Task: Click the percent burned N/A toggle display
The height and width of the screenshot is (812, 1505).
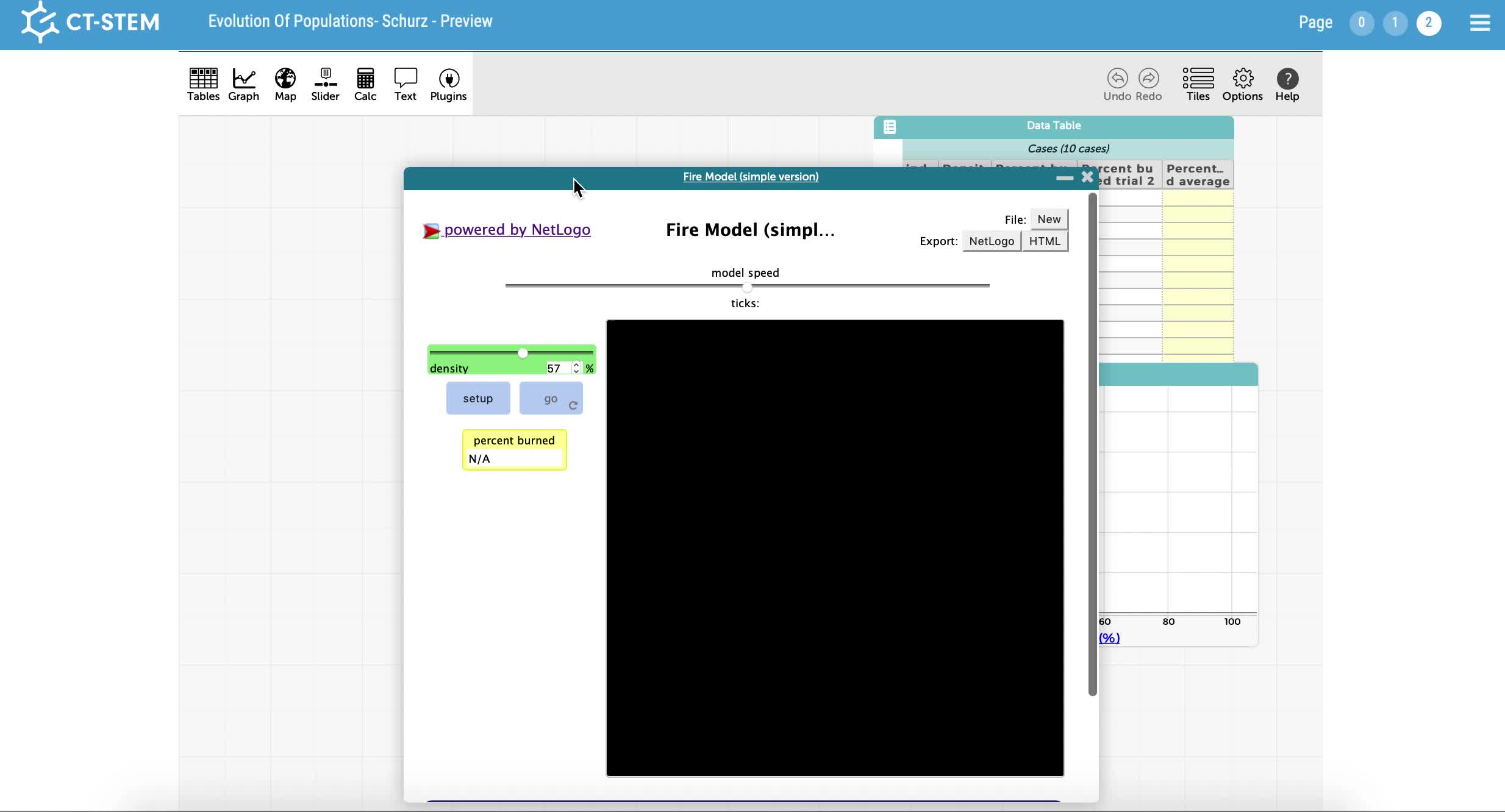Action: (x=513, y=449)
